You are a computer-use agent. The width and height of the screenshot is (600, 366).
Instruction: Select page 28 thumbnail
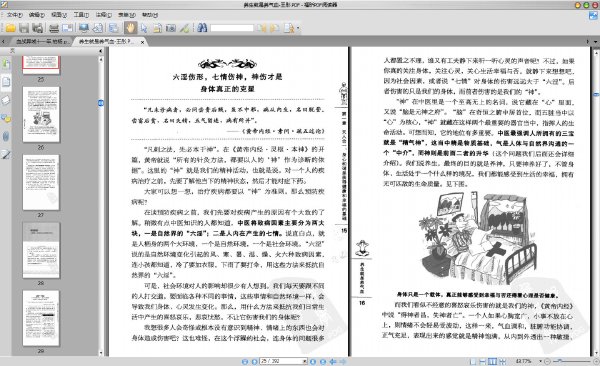[41, 250]
